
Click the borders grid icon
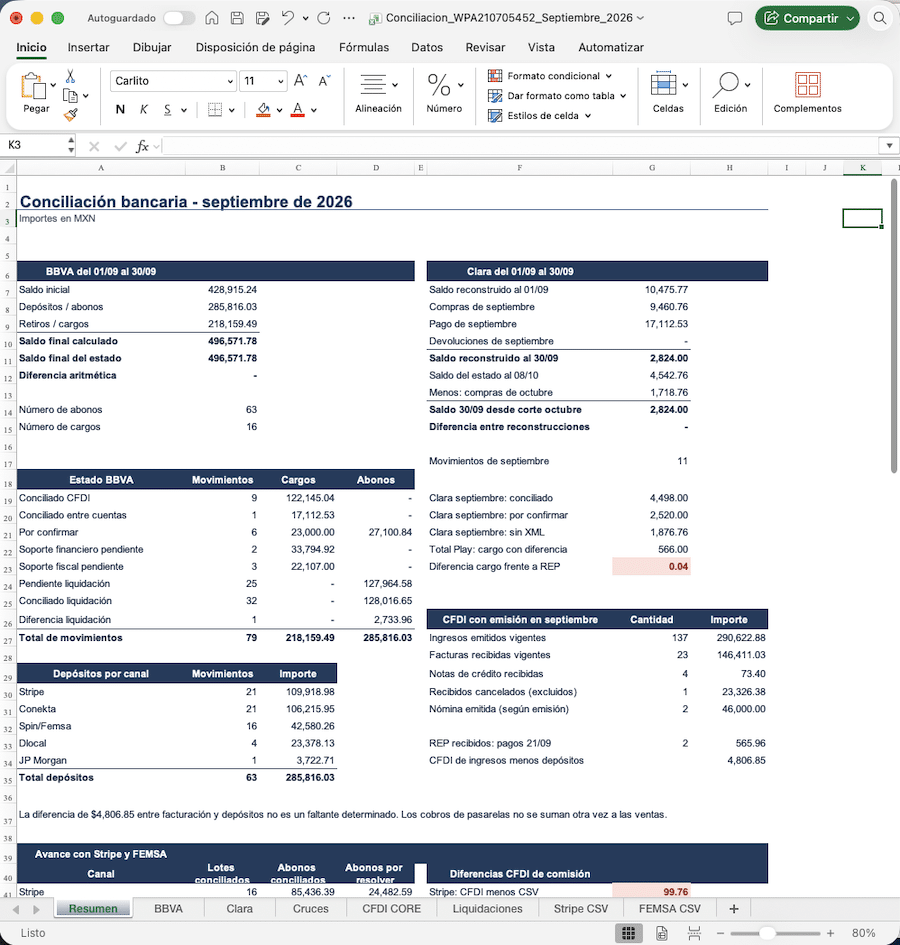click(x=215, y=110)
